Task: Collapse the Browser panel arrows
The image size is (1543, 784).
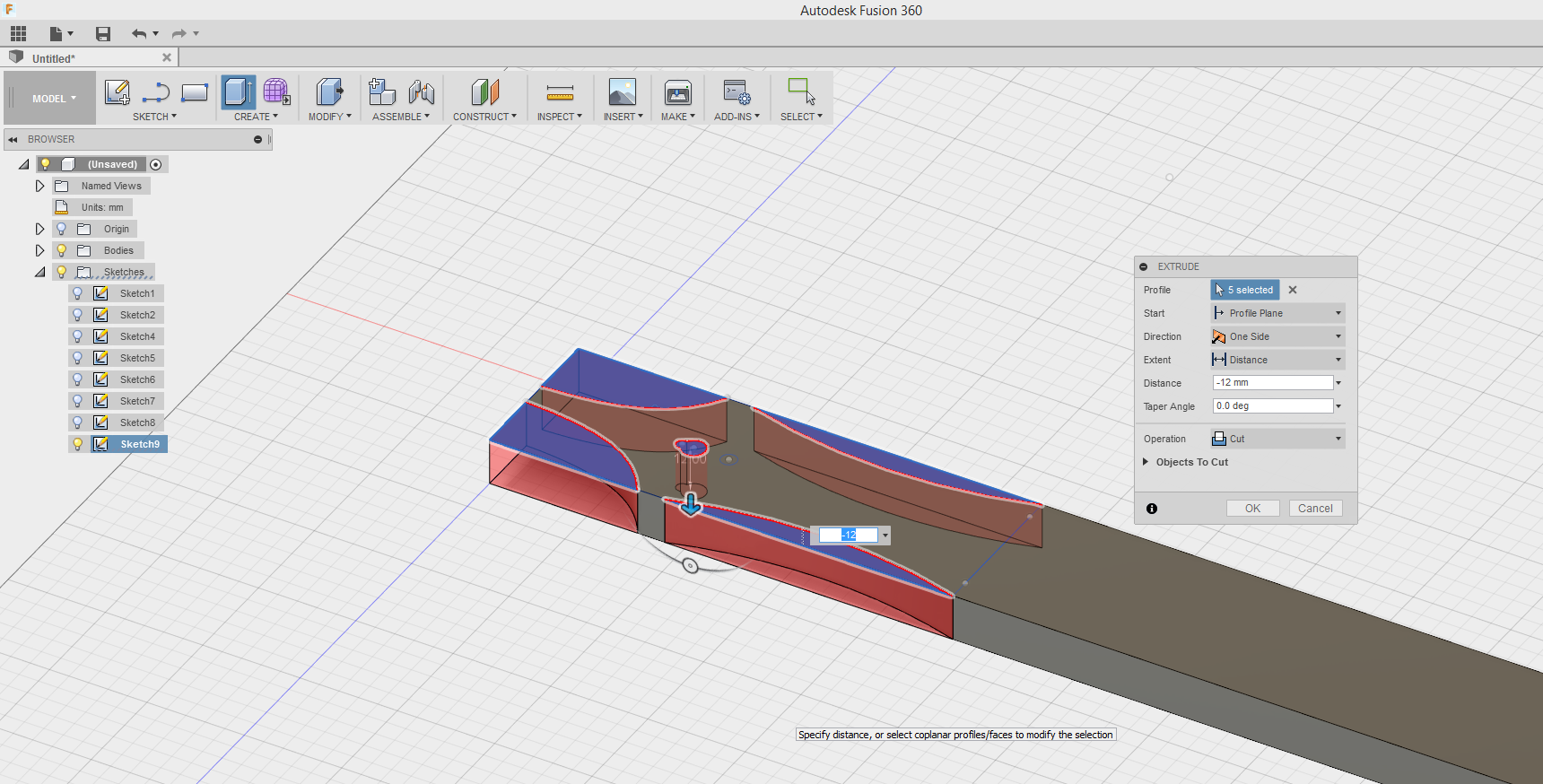Action: click(x=13, y=140)
